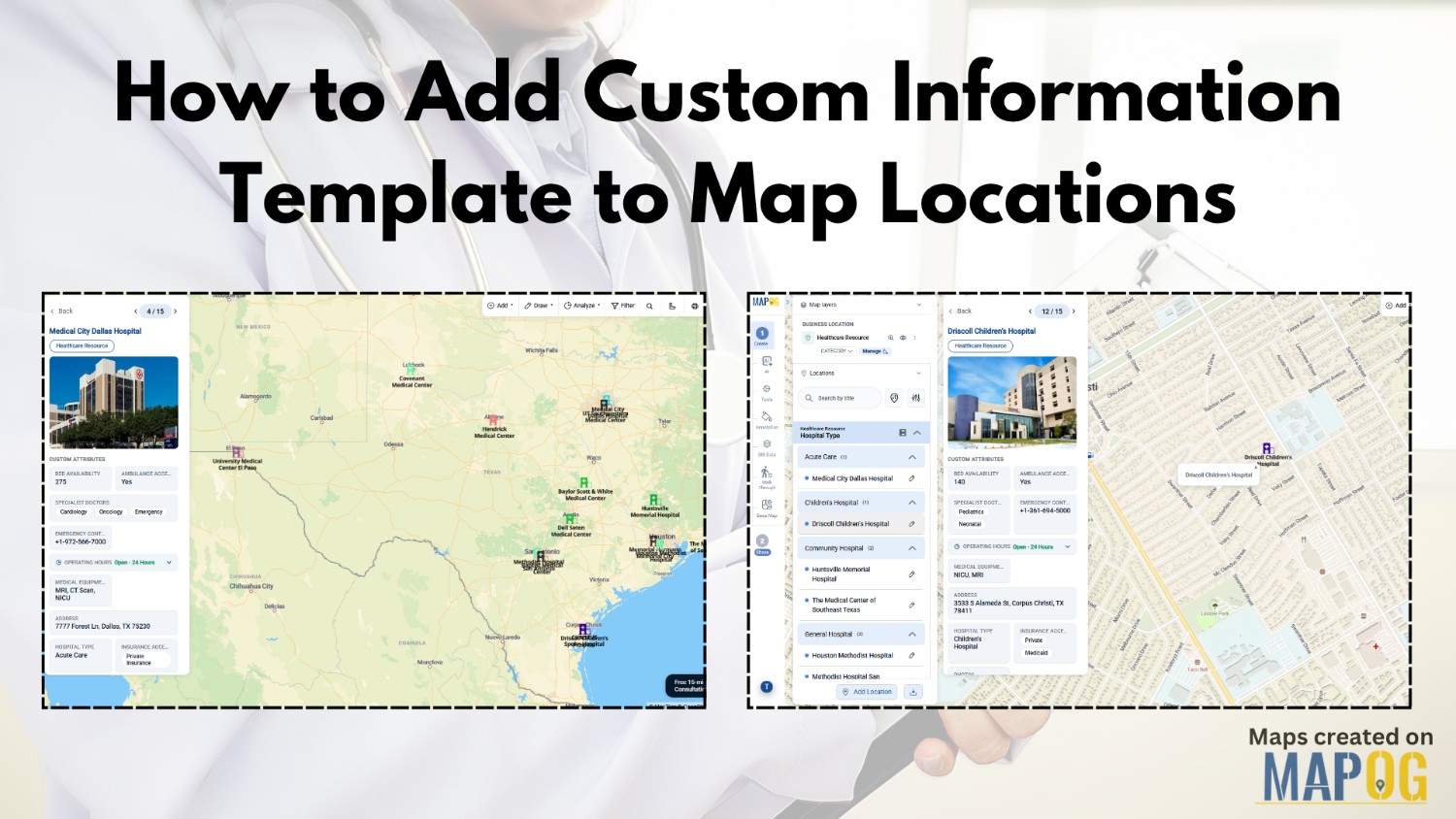This screenshot has height=819, width=1456.
Task: Edit Medical City Dallas Hospital pencil icon
Action: [x=911, y=478]
